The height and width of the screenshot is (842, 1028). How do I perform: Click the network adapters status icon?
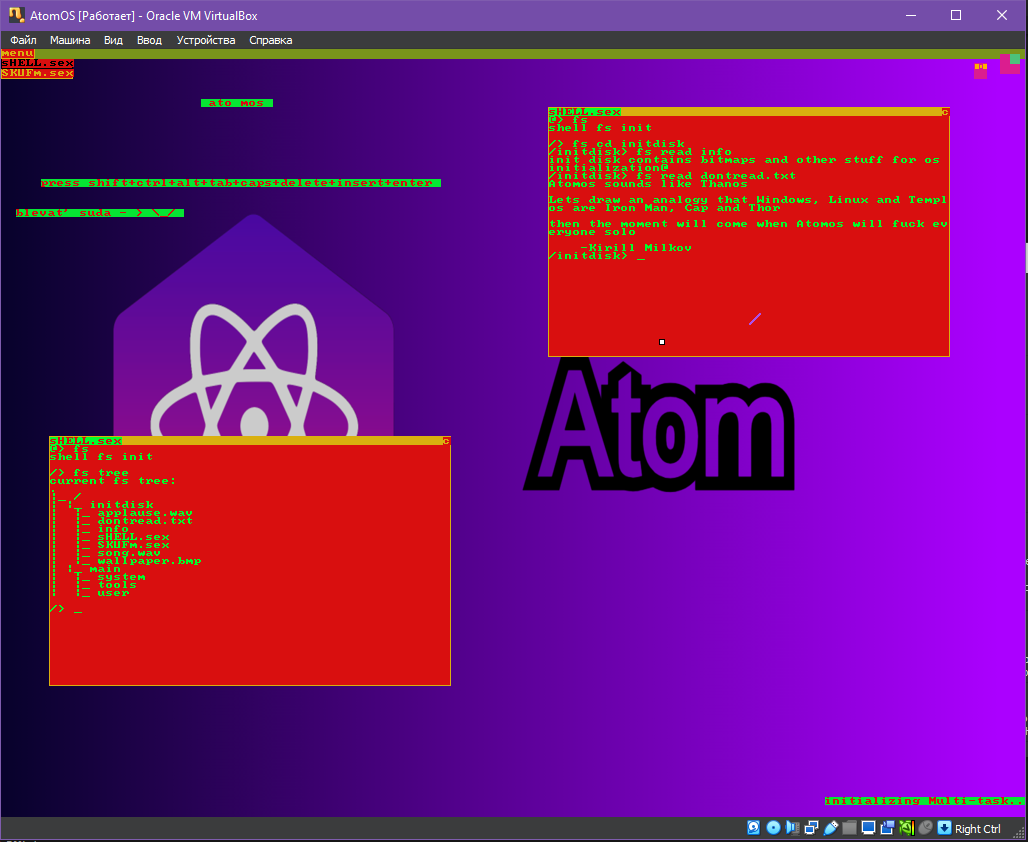click(x=811, y=828)
